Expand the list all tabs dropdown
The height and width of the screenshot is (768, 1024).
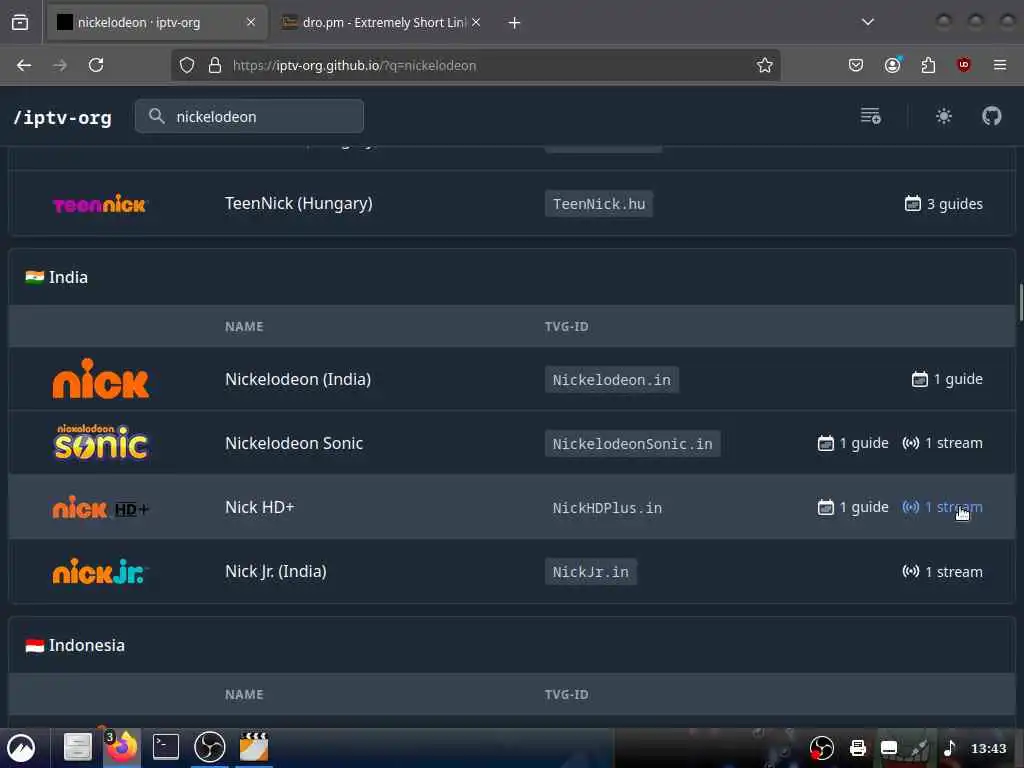point(867,22)
